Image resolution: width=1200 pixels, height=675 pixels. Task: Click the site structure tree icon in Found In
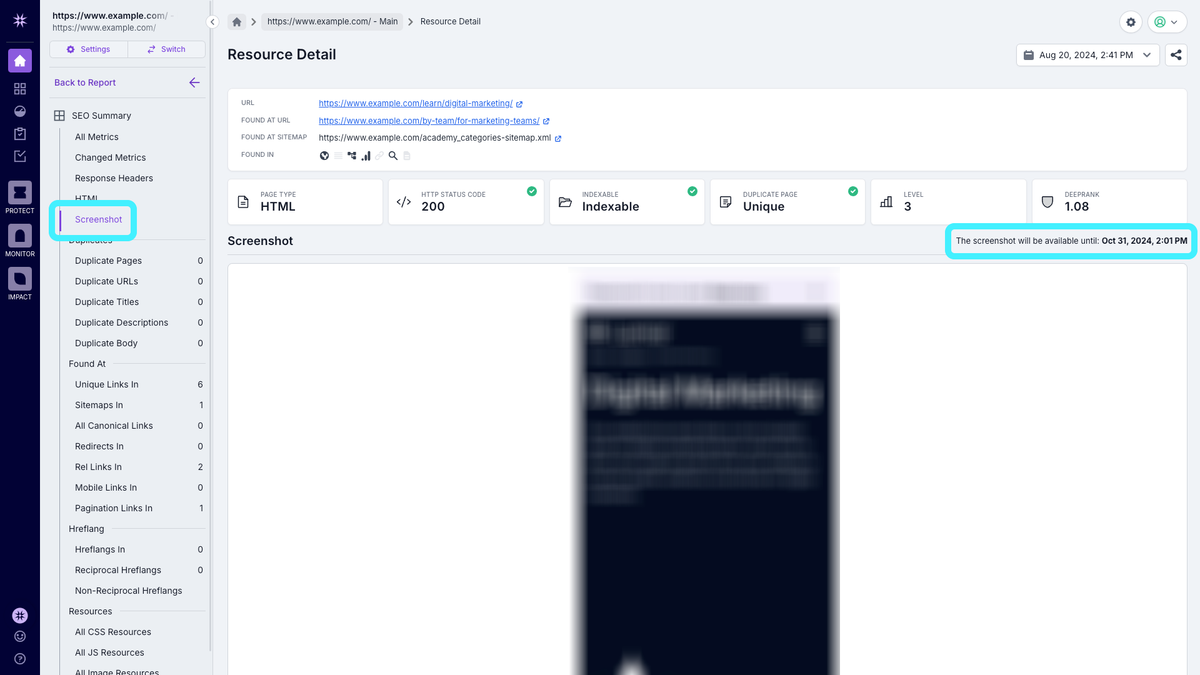[352, 155]
